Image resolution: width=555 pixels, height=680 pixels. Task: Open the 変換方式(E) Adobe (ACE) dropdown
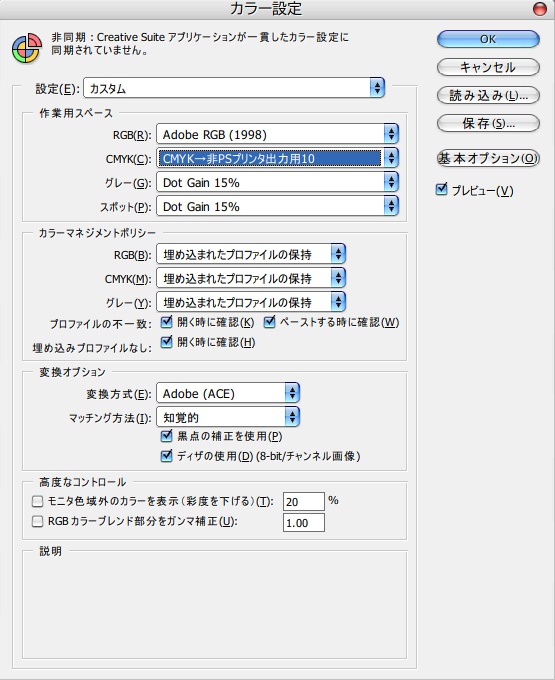point(228,393)
